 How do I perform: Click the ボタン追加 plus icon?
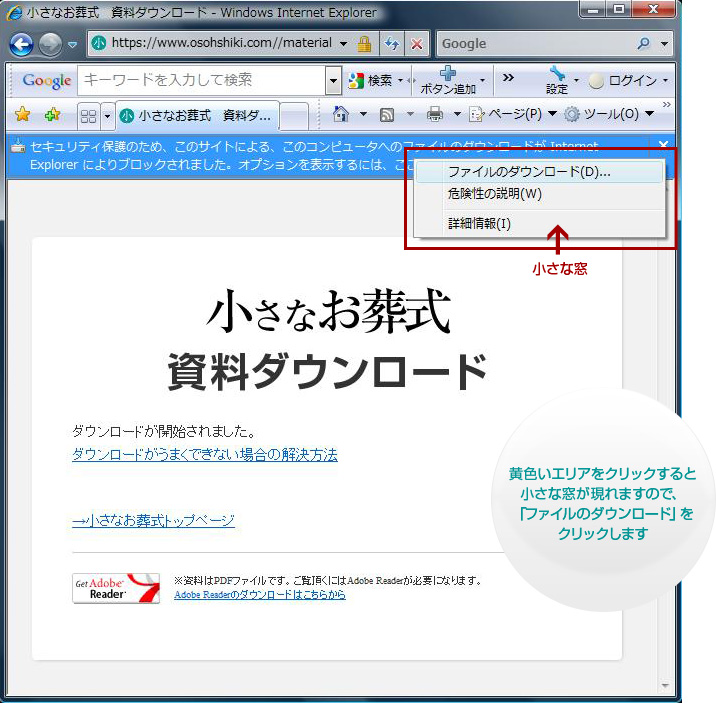point(448,73)
